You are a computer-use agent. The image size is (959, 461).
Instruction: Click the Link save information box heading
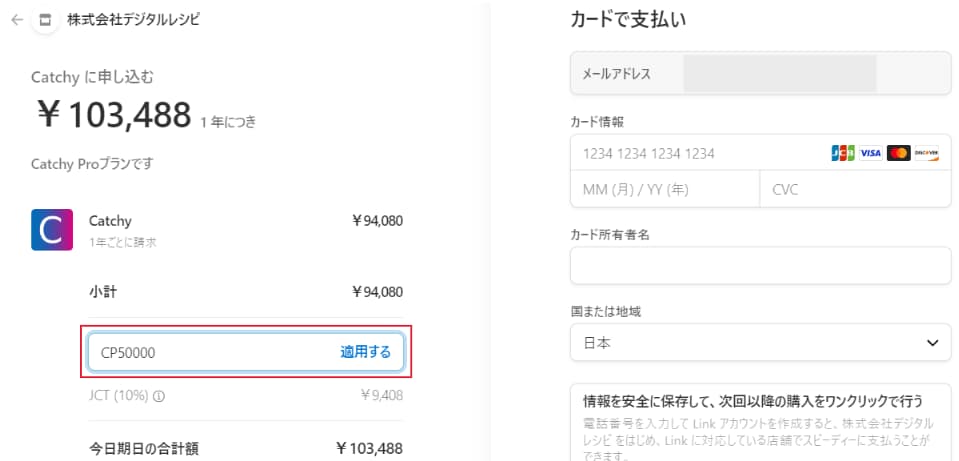pos(753,401)
